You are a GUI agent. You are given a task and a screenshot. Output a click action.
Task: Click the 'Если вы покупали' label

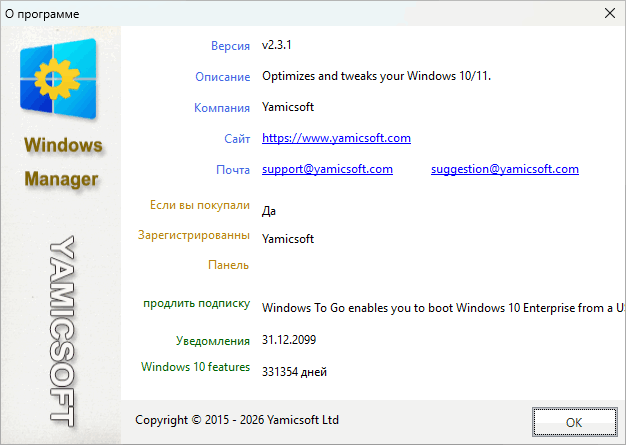(200, 205)
